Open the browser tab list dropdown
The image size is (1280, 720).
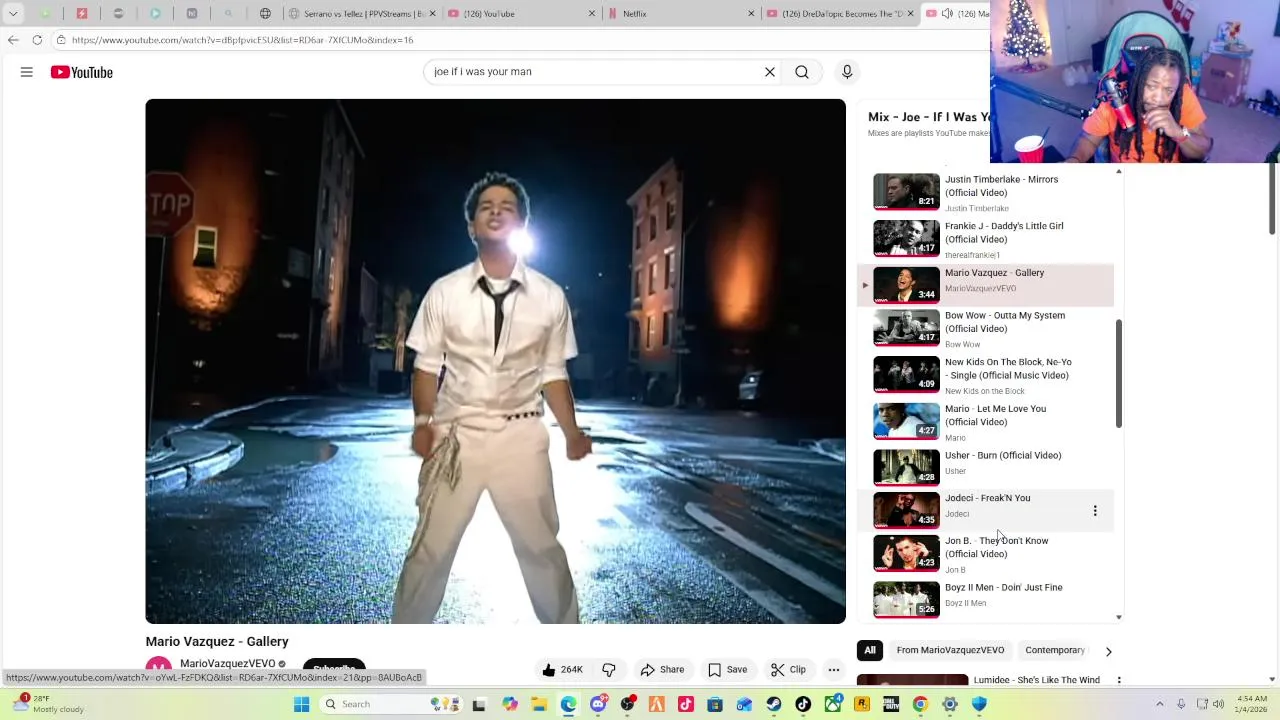point(13,14)
